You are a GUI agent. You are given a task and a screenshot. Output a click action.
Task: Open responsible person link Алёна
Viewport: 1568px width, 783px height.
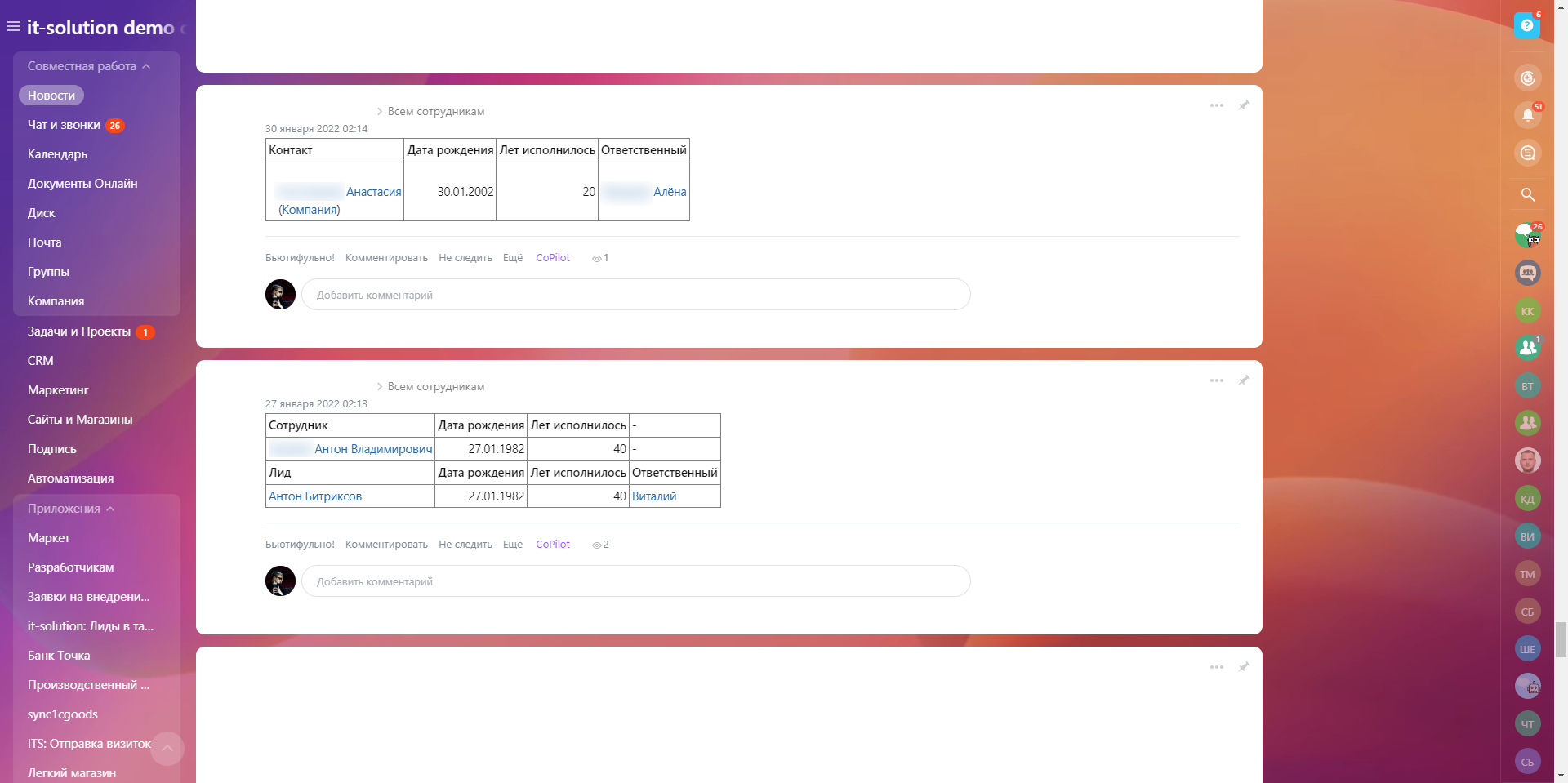[x=670, y=192]
